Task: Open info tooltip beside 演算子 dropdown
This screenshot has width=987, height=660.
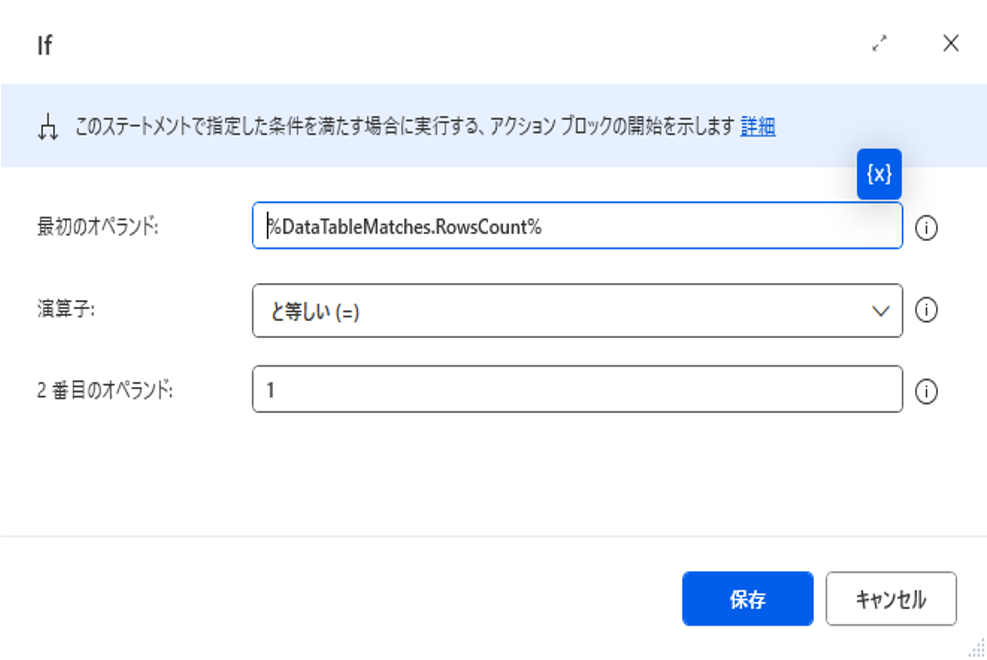Action: click(x=927, y=311)
